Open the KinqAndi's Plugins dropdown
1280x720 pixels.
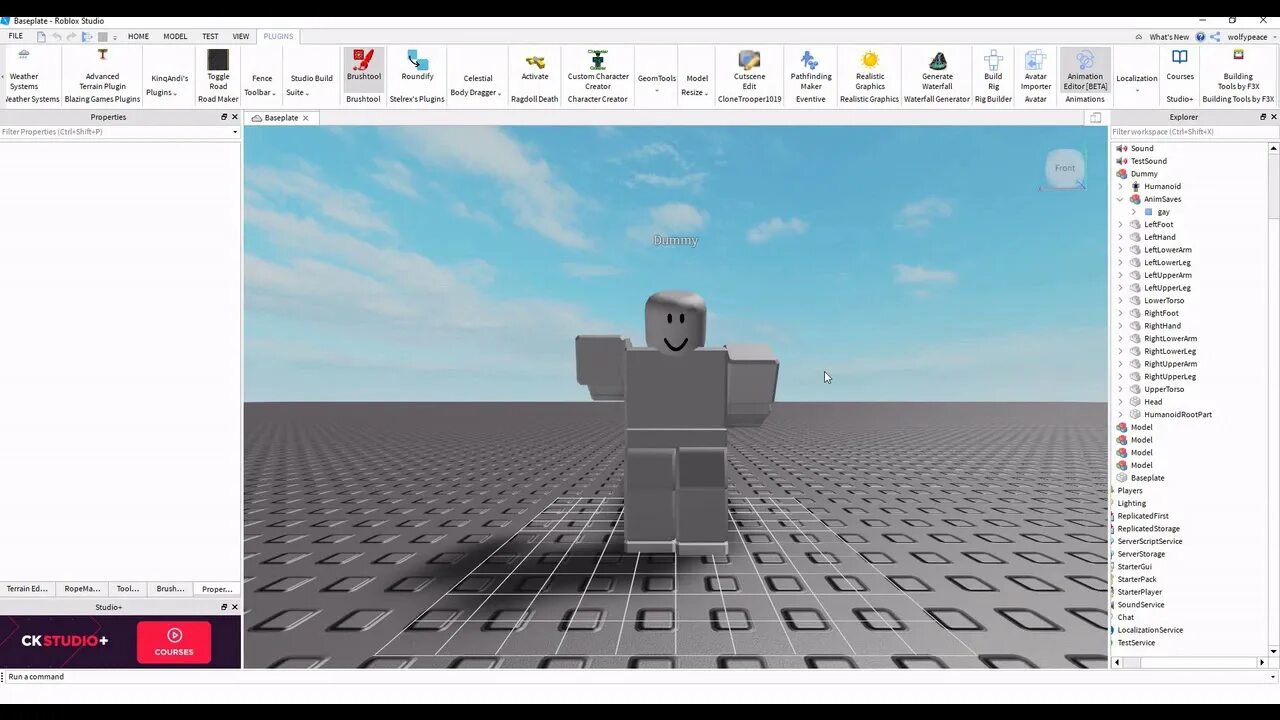[x=169, y=85]
